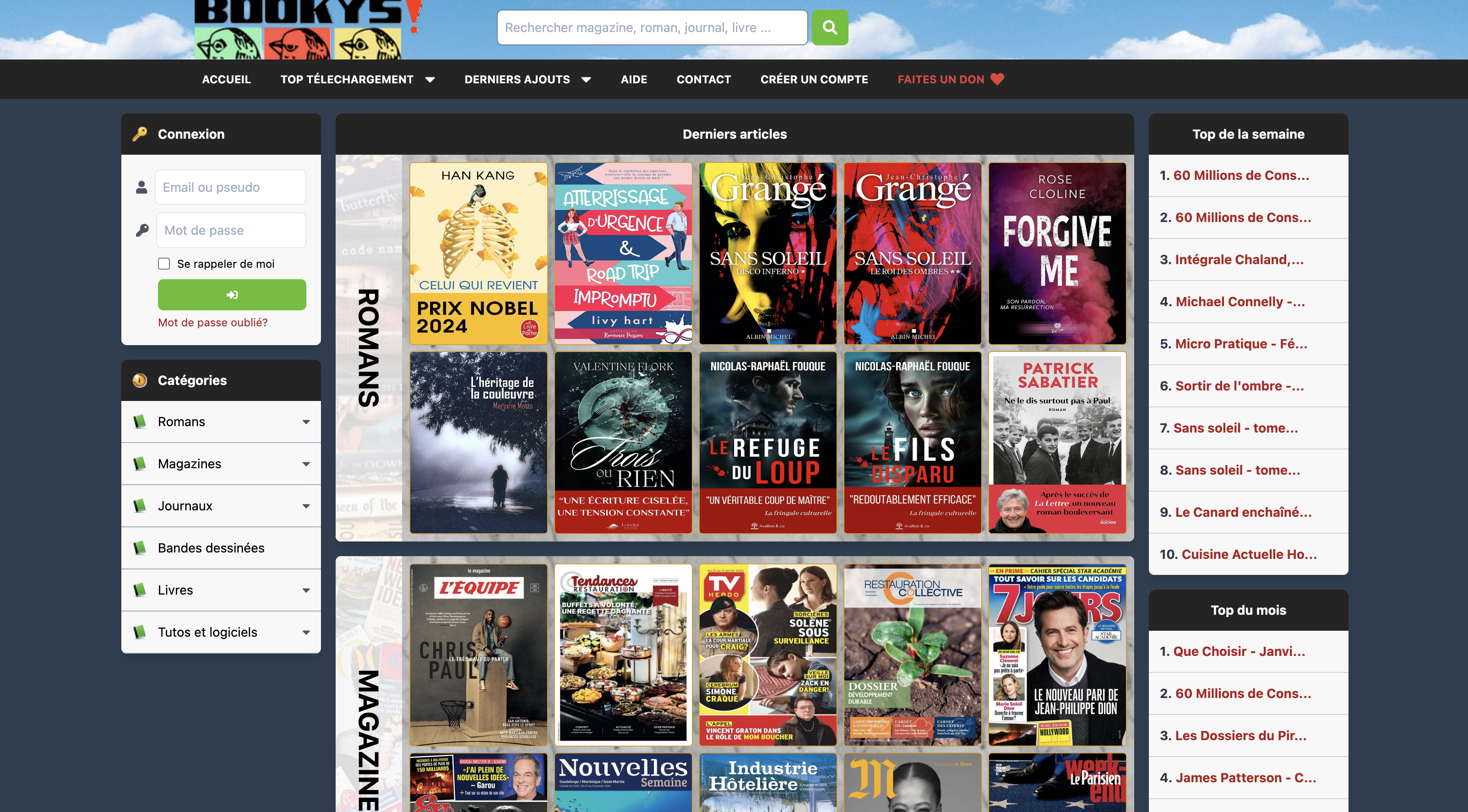Expand the Livres category arrow
The height and width of the screenshot is (812, 1468).
tap(306, 591)
